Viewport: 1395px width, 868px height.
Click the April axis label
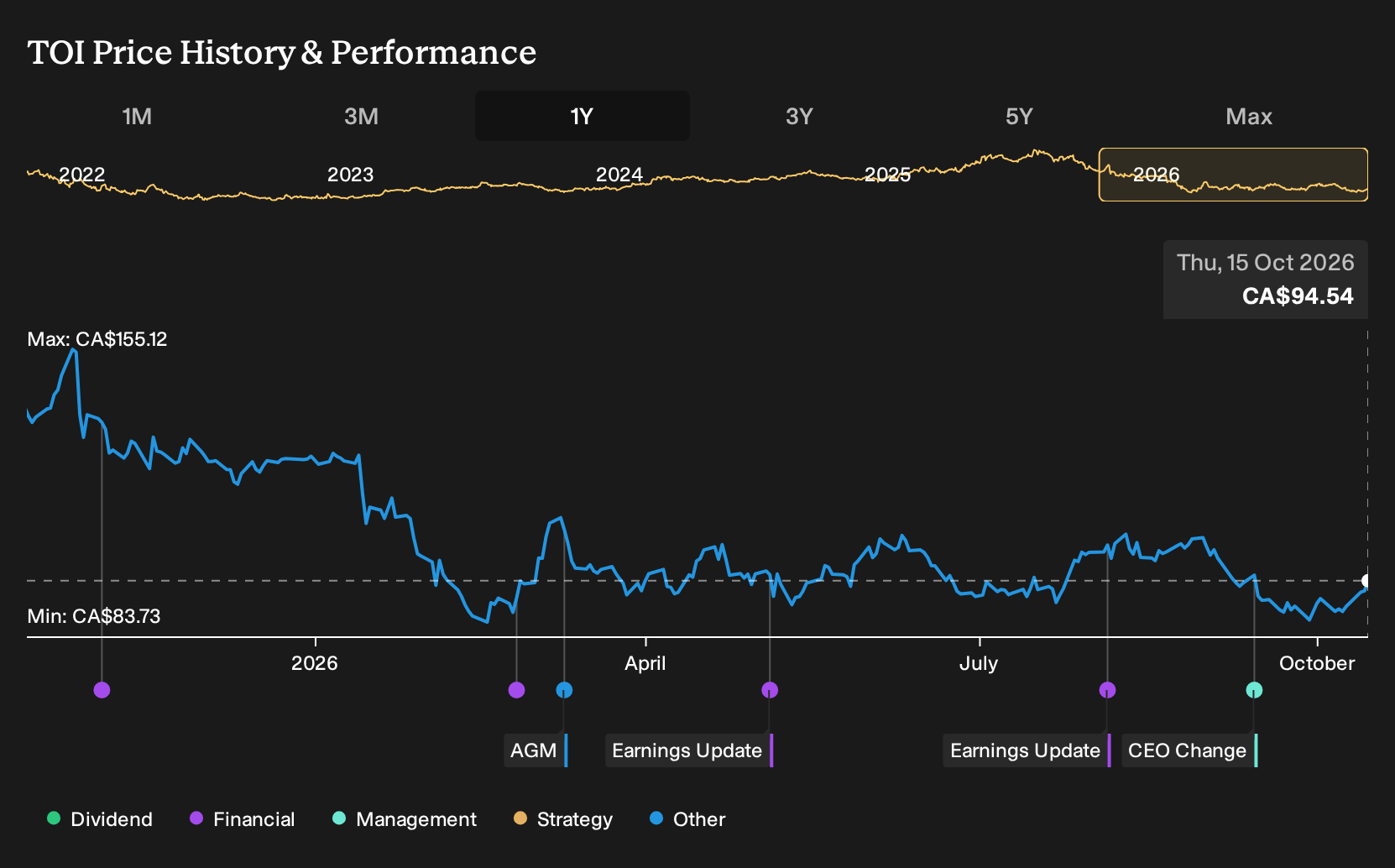[x=645, y=663]
